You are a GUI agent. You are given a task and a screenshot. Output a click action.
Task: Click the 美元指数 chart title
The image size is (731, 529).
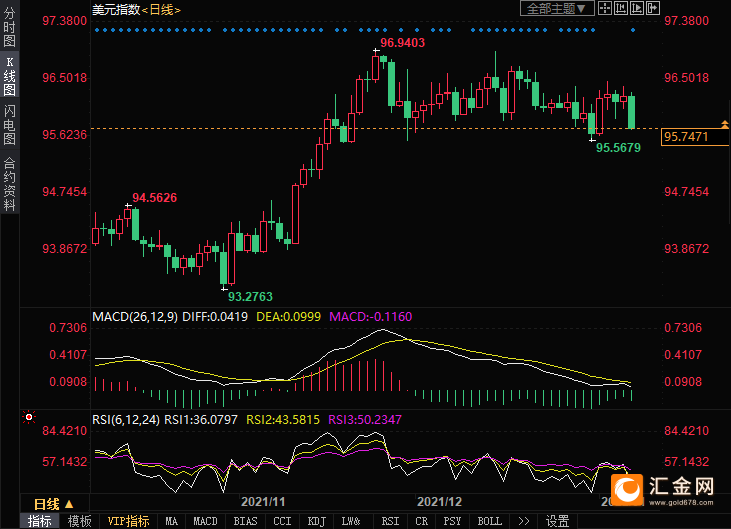[x=116, y=9]
